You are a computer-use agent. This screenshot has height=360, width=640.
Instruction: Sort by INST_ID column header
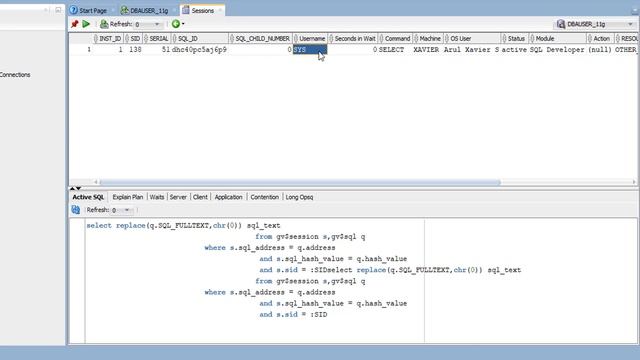tap(108, 38)
